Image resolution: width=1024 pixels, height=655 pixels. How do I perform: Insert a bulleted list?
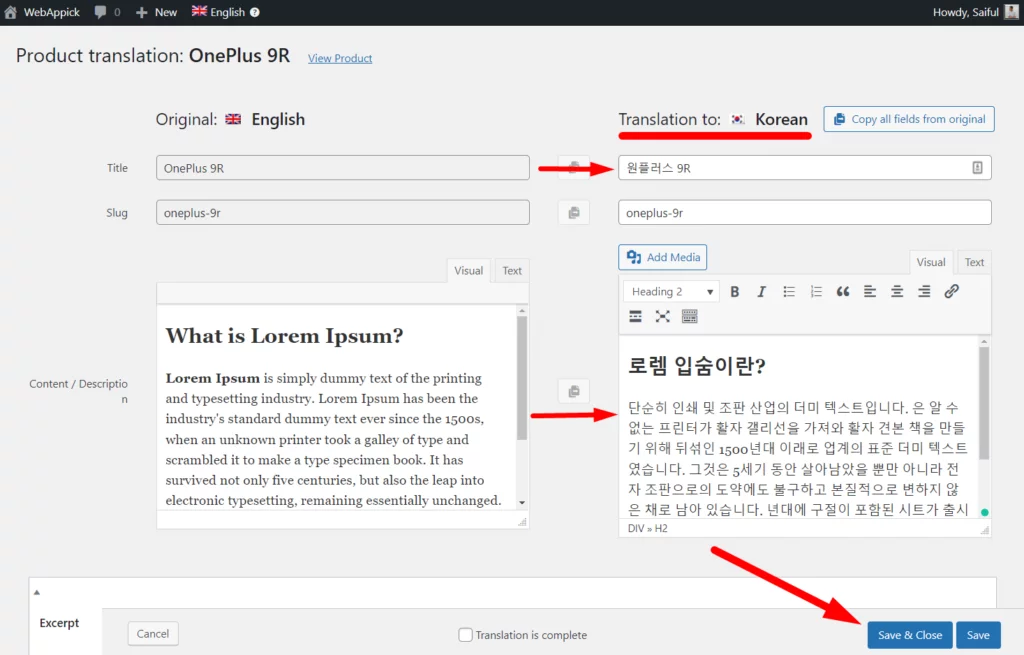(x=789, y=291)
